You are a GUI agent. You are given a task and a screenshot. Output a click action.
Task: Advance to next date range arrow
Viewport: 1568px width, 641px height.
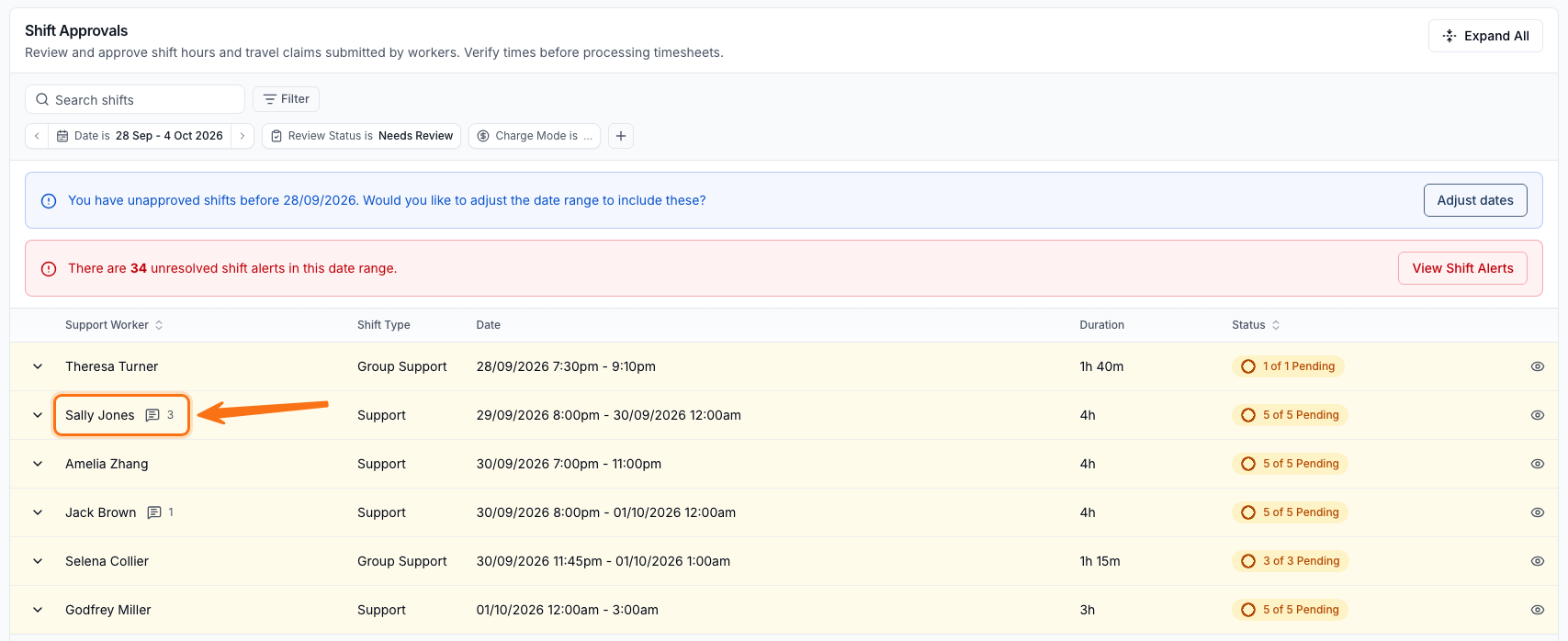click(243, 136)
